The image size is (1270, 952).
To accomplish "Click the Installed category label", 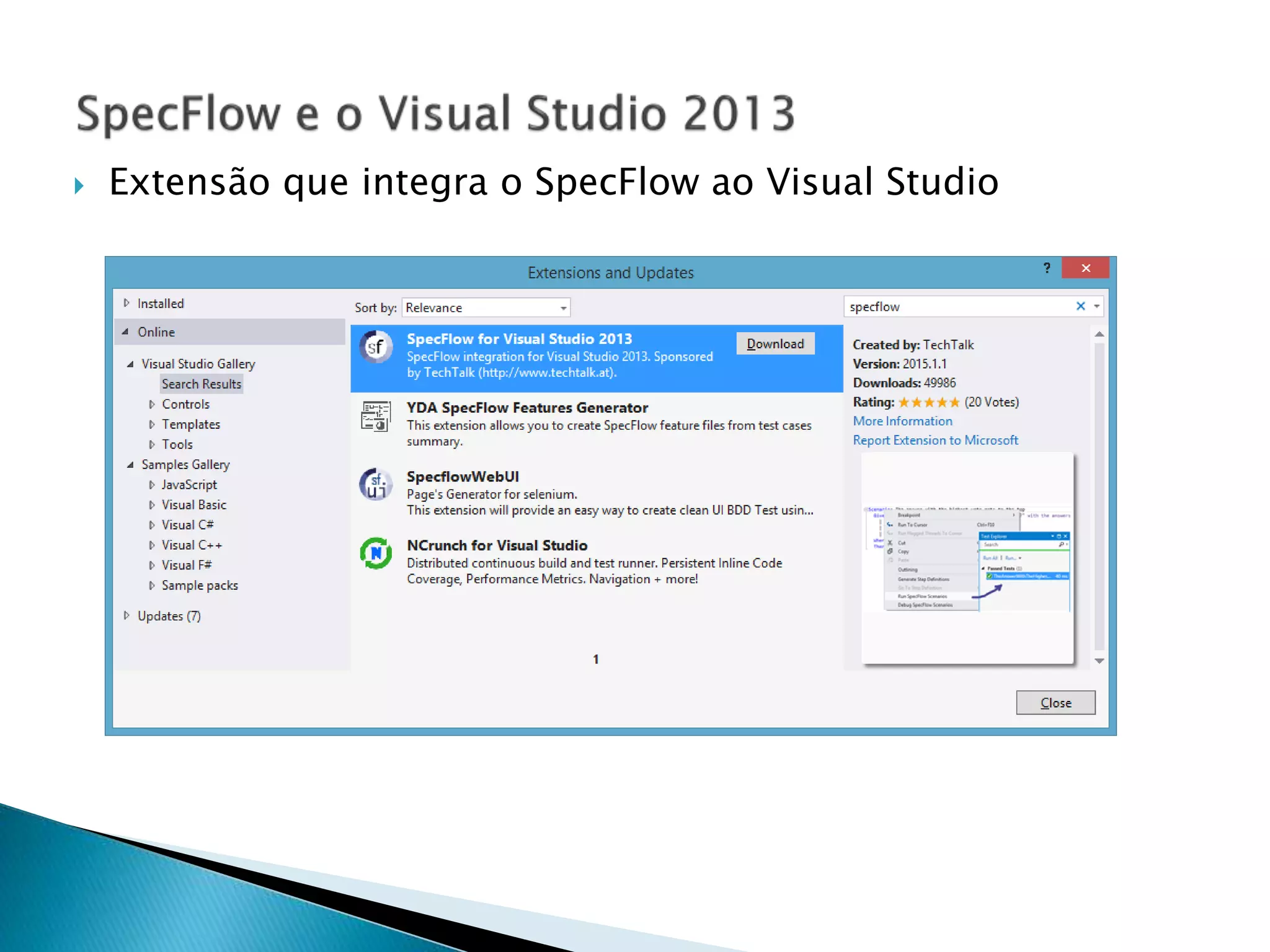I will pos(161,303).
